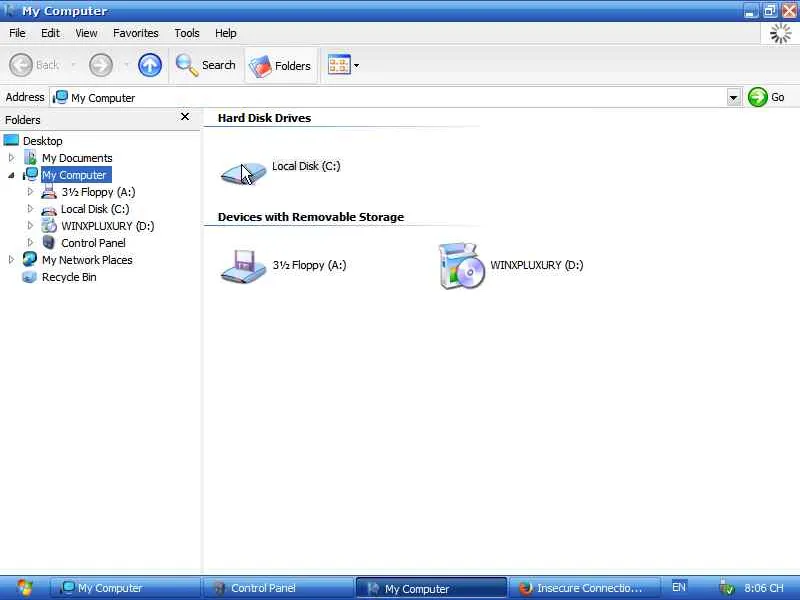Click the 3½ Floppy (A:) drive icon
Image resolution: width=800 pixels, height=600 pixels.
tap(243, 266)
